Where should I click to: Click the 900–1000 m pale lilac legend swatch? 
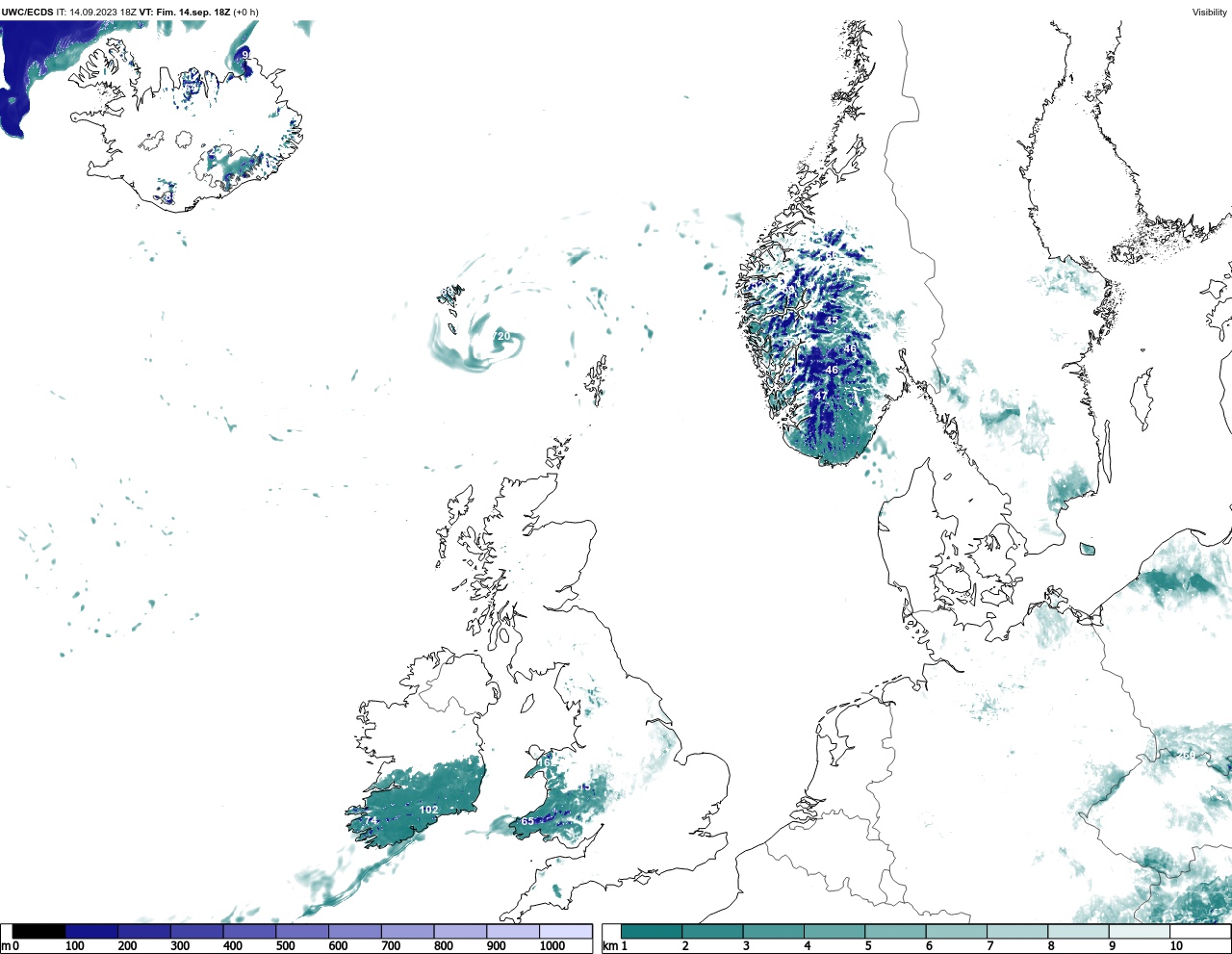tap(513, 931)
